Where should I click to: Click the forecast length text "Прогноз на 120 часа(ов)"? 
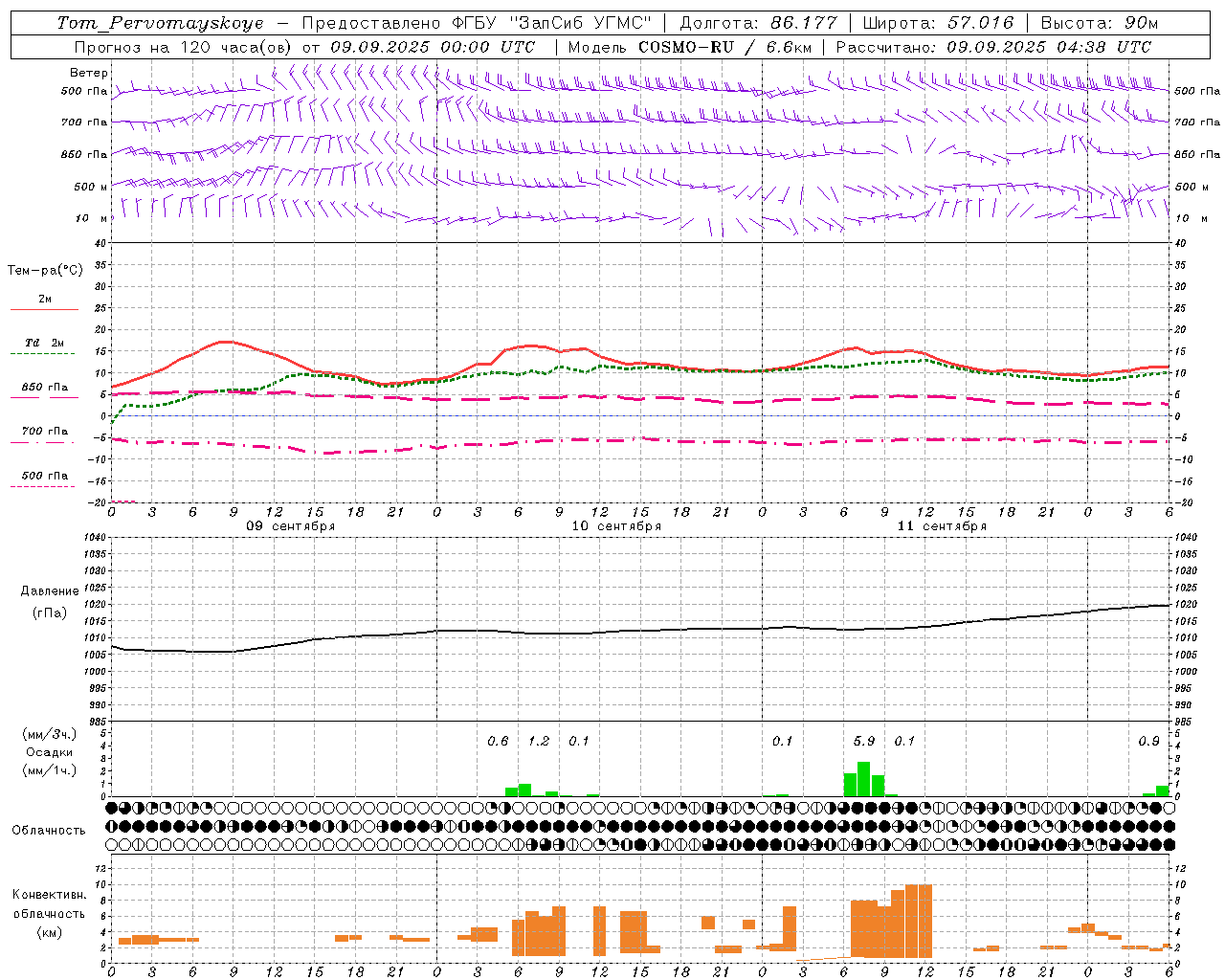(185, 47)
